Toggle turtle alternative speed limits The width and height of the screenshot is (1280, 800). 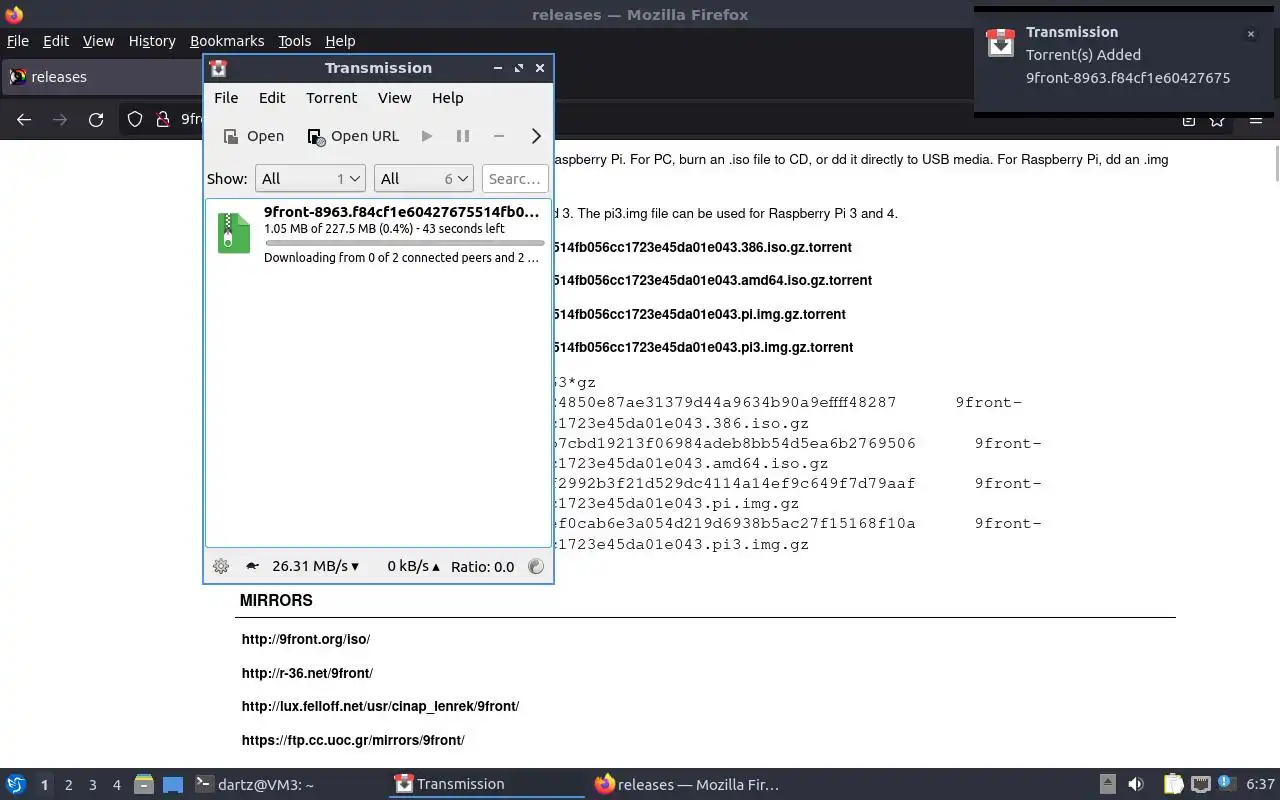[x=252, y=566]
